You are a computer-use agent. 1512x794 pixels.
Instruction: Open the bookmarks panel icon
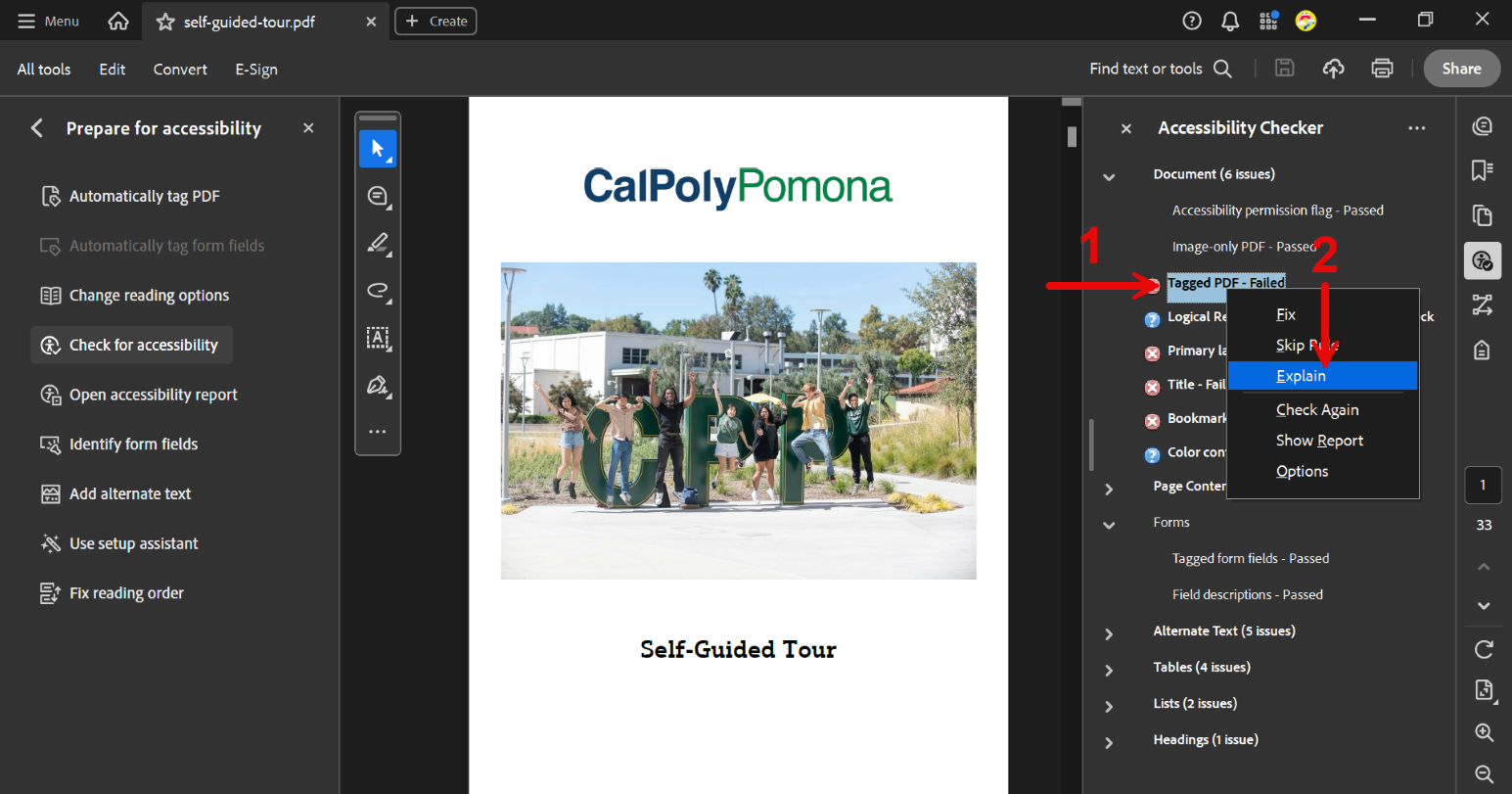pyautogui.click(x=1483, y=170)
